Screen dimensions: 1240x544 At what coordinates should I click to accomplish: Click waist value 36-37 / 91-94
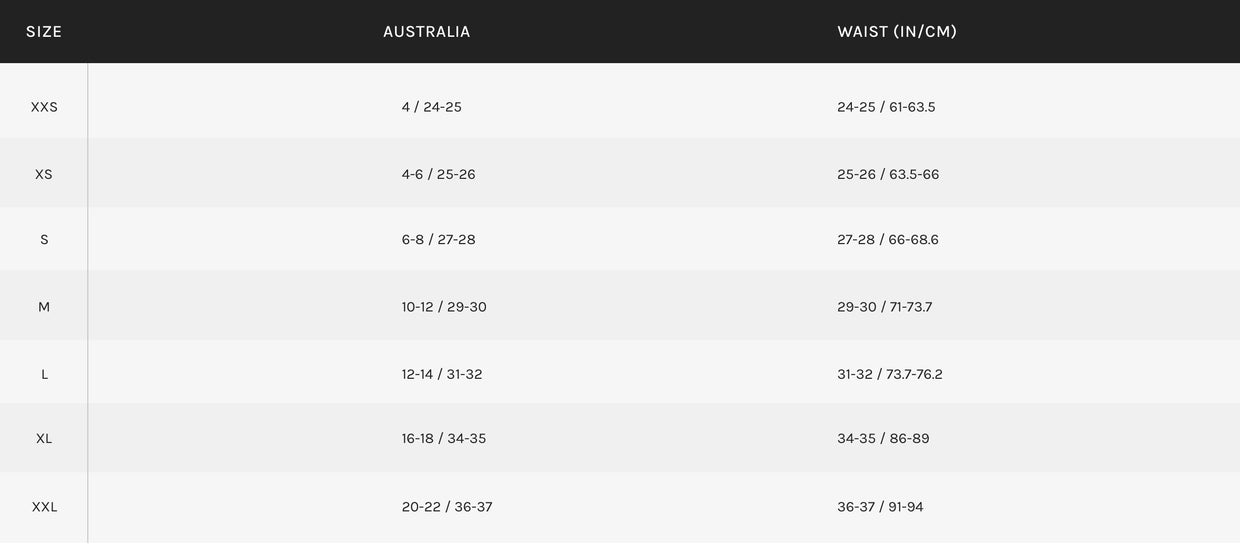point(880,507)
